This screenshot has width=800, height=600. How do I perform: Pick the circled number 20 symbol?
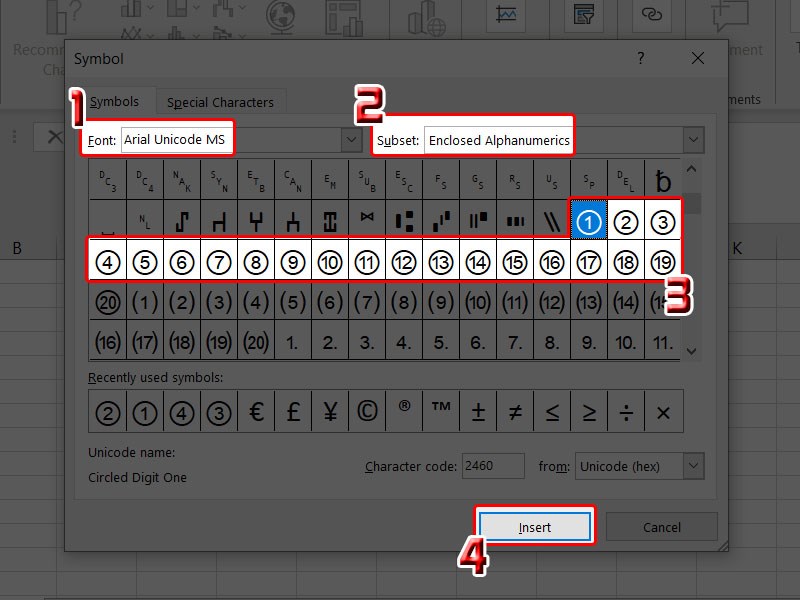point(108,301)
